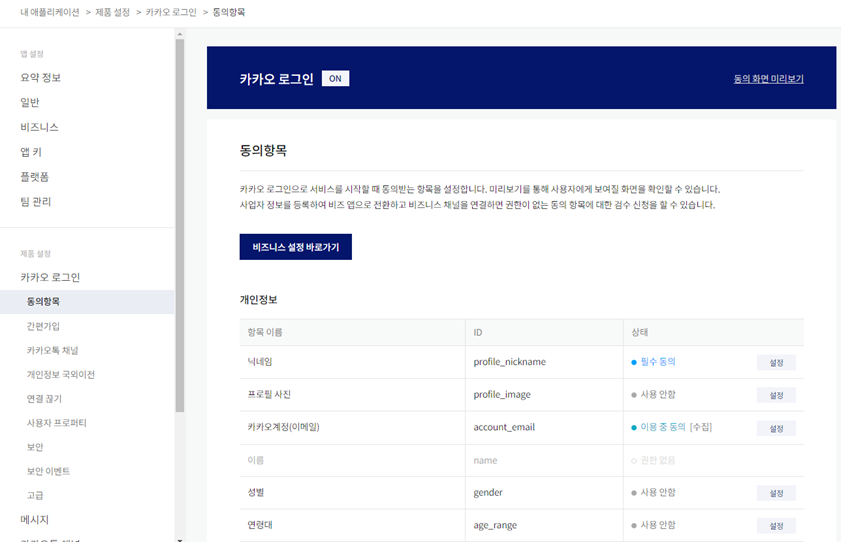Click 제품 설정 breadcrumb

point(113,12)
